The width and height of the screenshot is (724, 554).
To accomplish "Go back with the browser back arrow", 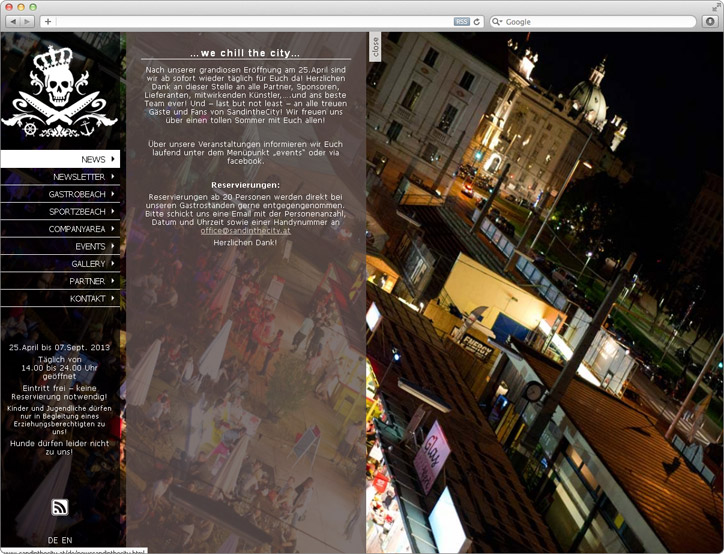I will 13,22.
